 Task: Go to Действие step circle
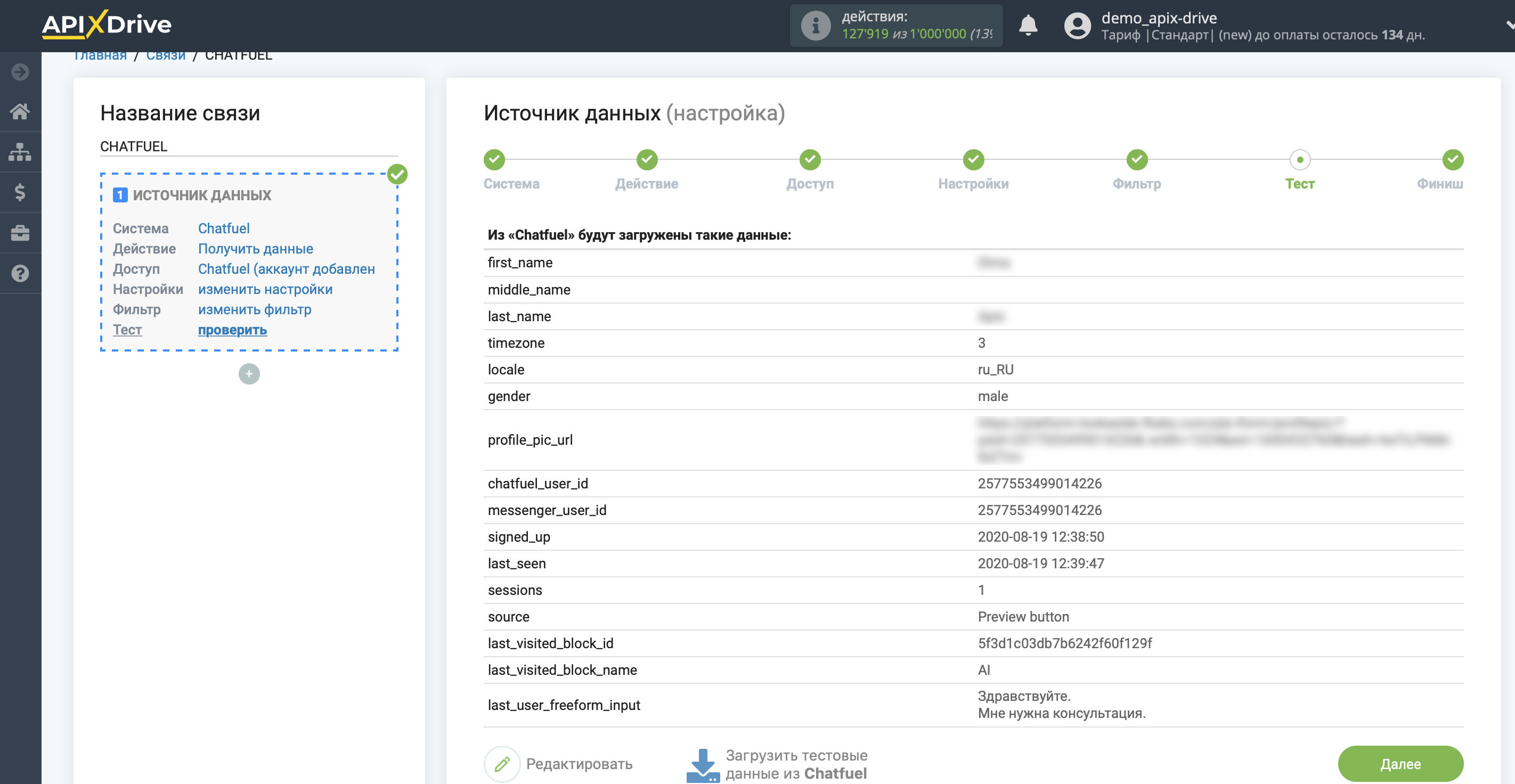pos(647,159)
